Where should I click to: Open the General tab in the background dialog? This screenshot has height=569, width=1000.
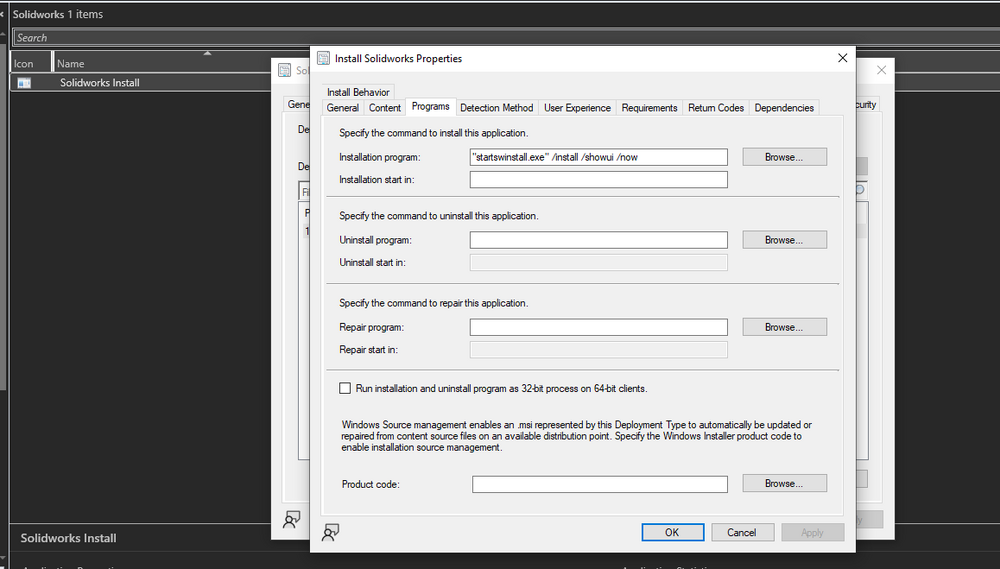298,104
